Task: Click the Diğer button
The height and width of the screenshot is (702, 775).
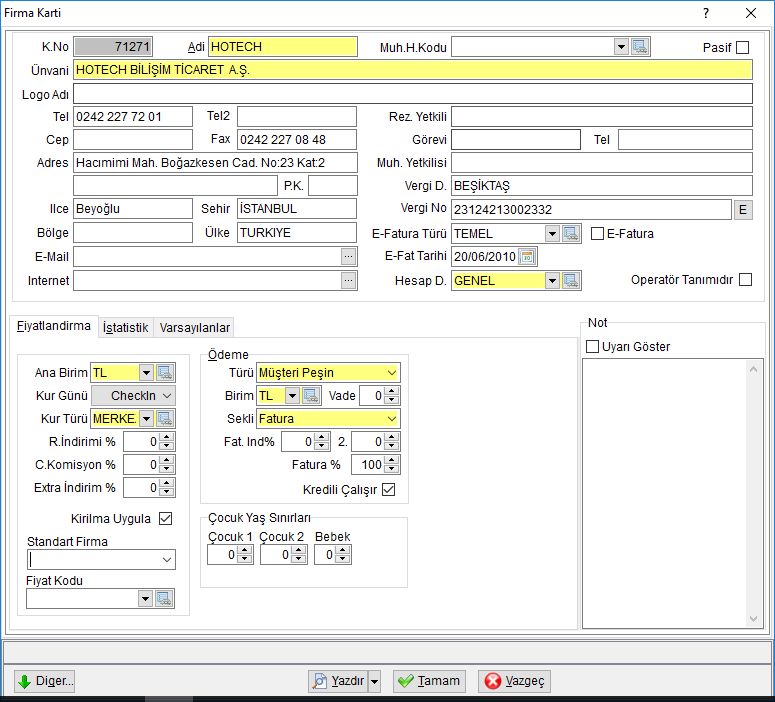Action: (45, 681)
